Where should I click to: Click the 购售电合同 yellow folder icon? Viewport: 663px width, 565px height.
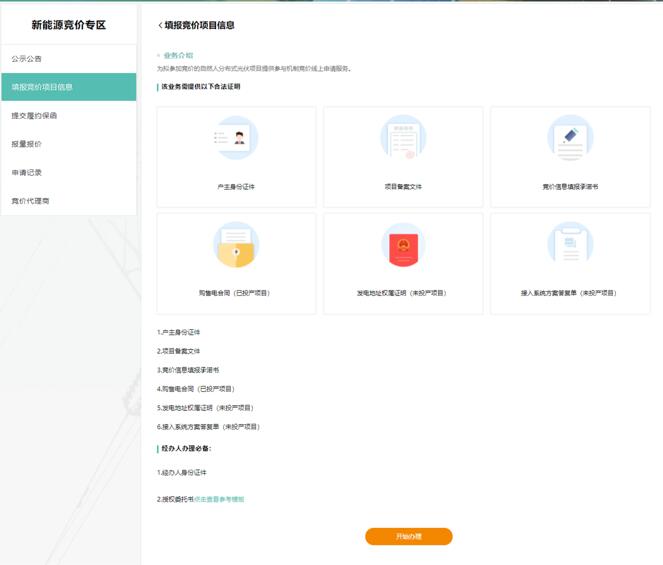point(236,246)
